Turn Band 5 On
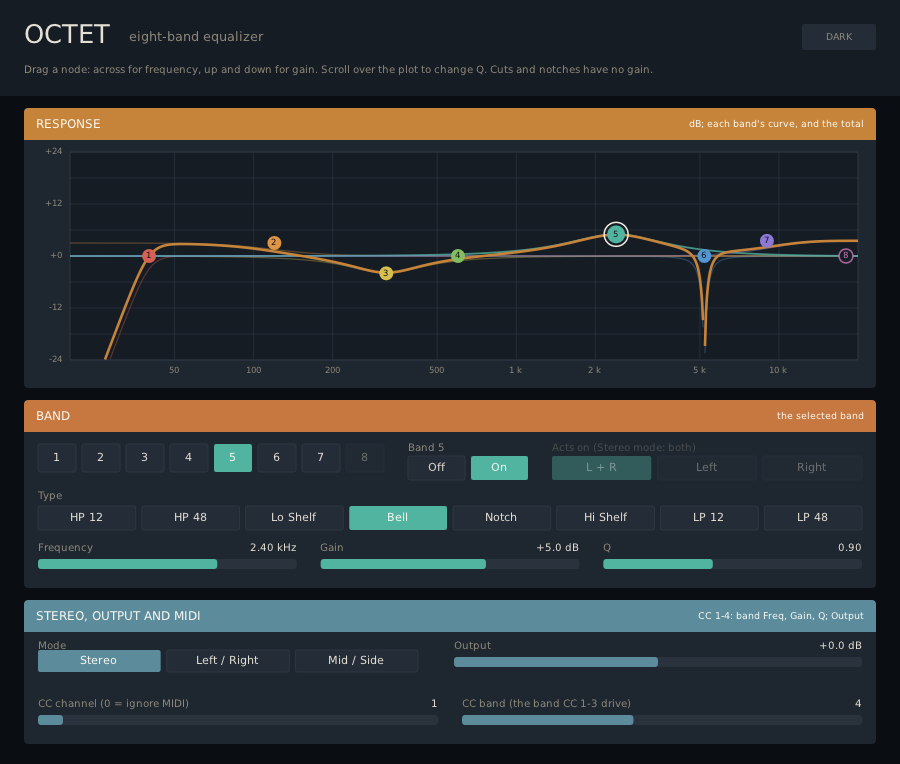This screenshot has width=900, height=764. tap(499, 467)
